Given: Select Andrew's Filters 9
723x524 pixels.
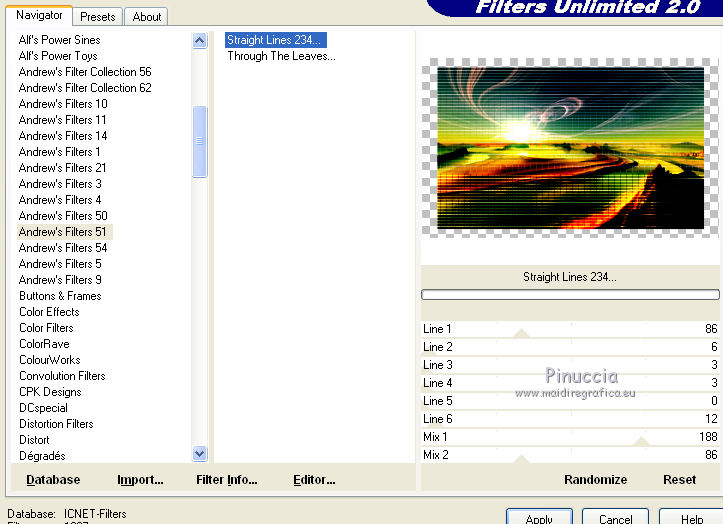Looking at the screenshot, I should point(60,280).
